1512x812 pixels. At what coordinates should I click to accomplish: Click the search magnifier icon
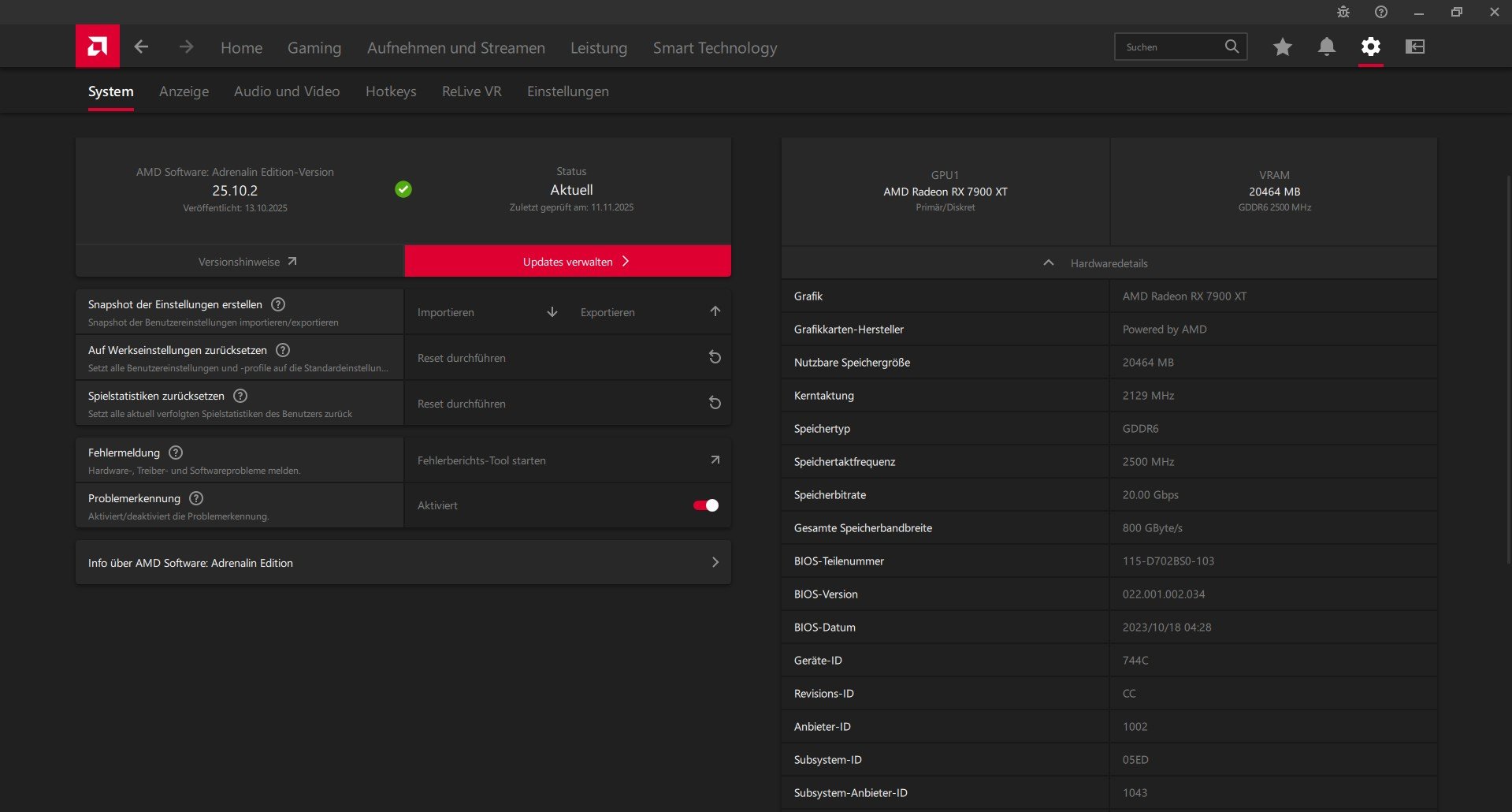point(1232,47)
